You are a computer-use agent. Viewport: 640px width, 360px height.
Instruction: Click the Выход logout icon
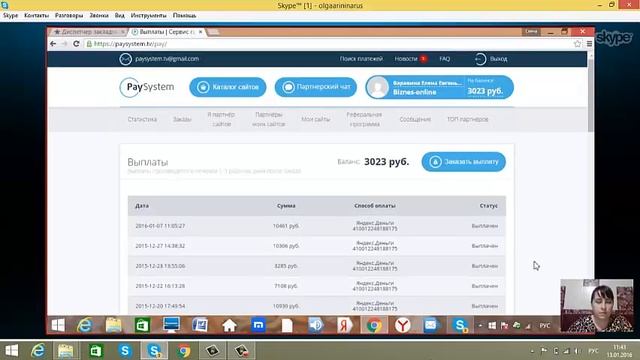480,59
